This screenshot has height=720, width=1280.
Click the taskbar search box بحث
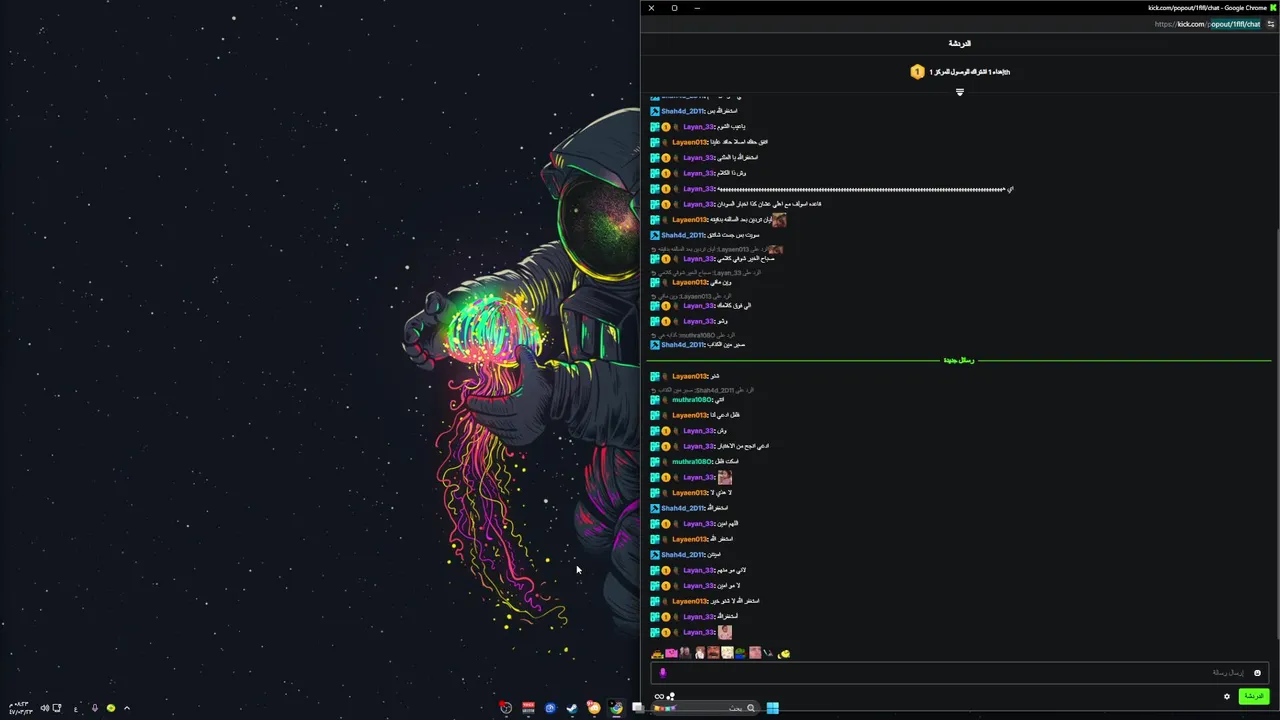click(x=706, y=708)
